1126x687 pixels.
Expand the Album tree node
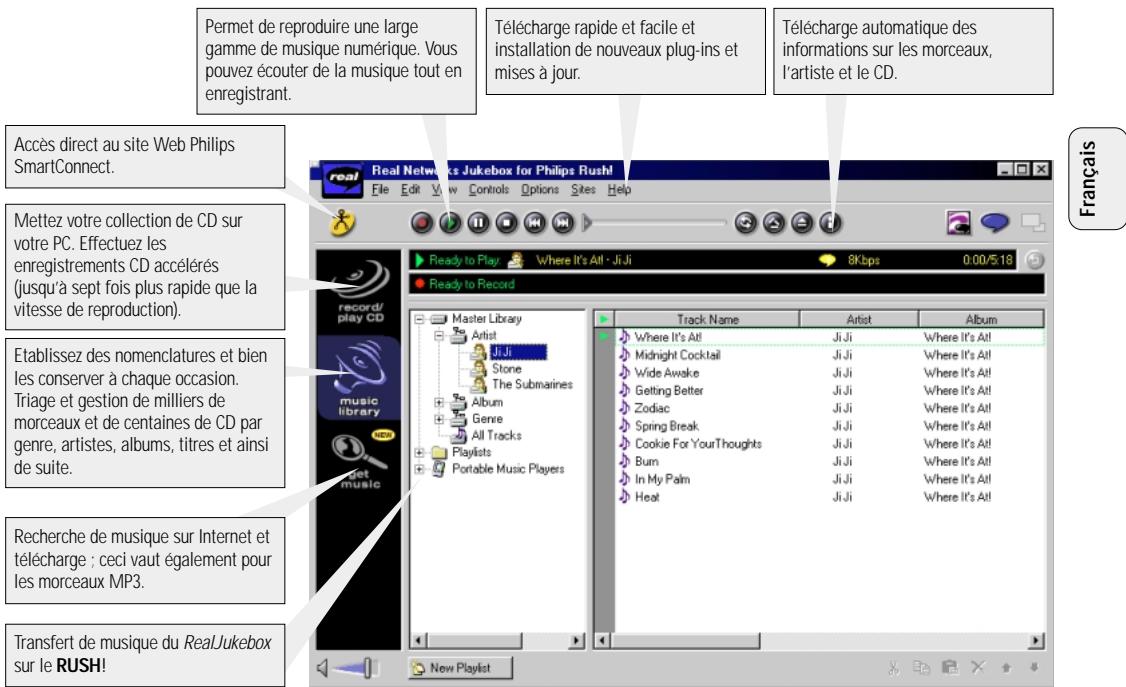[439, 402]
